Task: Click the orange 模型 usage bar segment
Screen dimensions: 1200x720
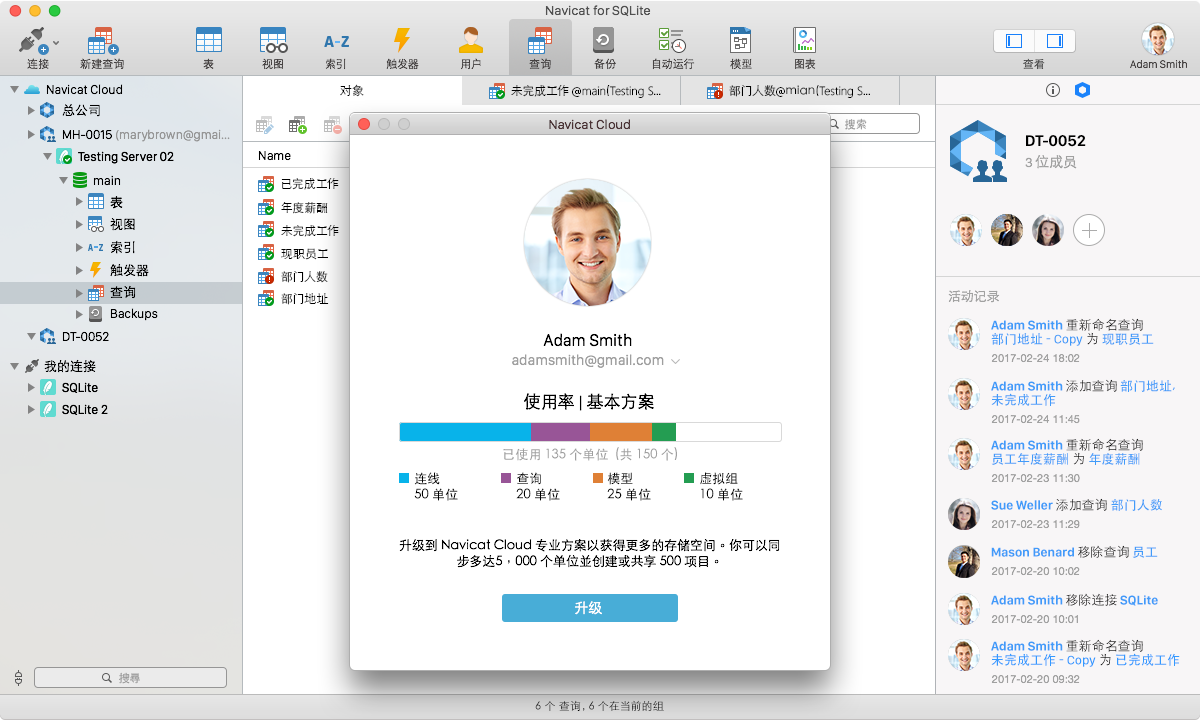Action: [621, 432]
